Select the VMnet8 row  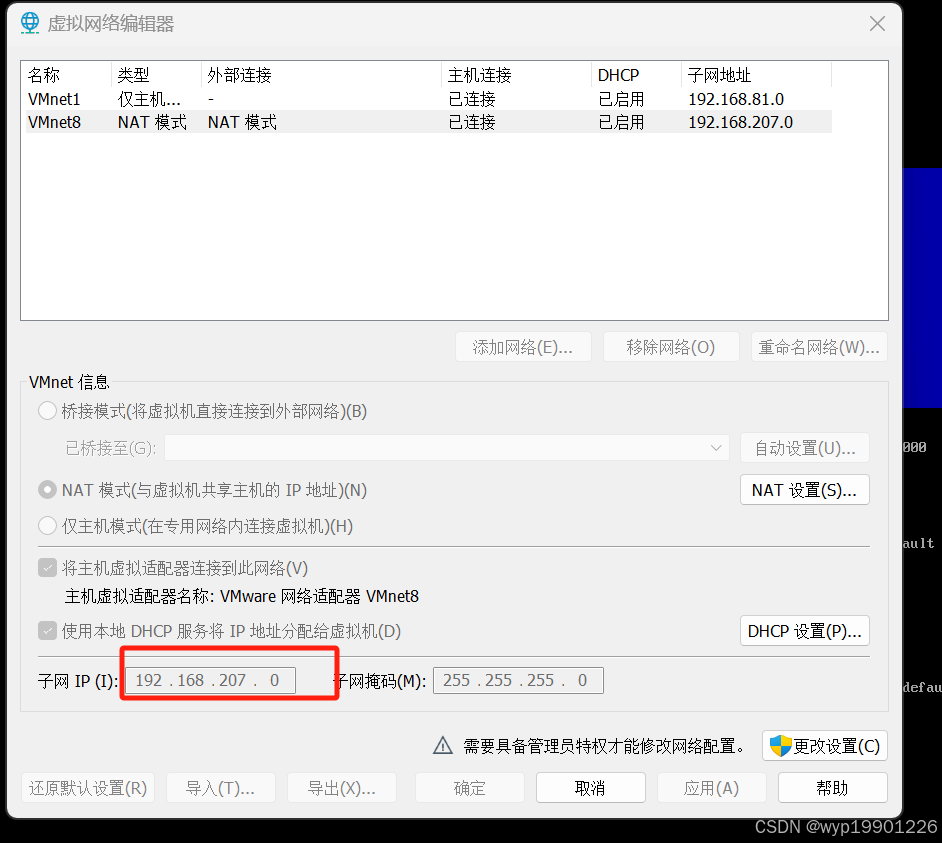point(429,122)
